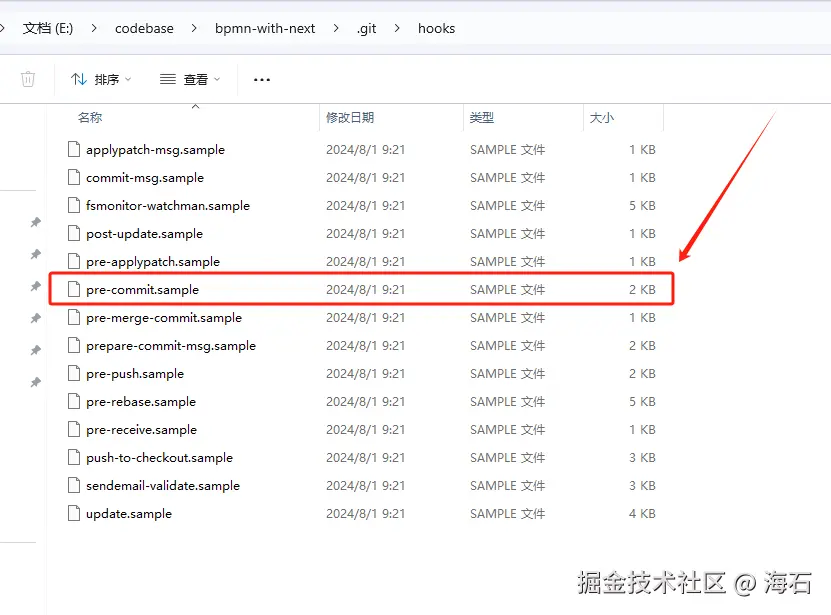Click file icon of pre-merge-commit.sample
Image resolution: width=831 pixels, height=615 pixels.
[74, 318]
